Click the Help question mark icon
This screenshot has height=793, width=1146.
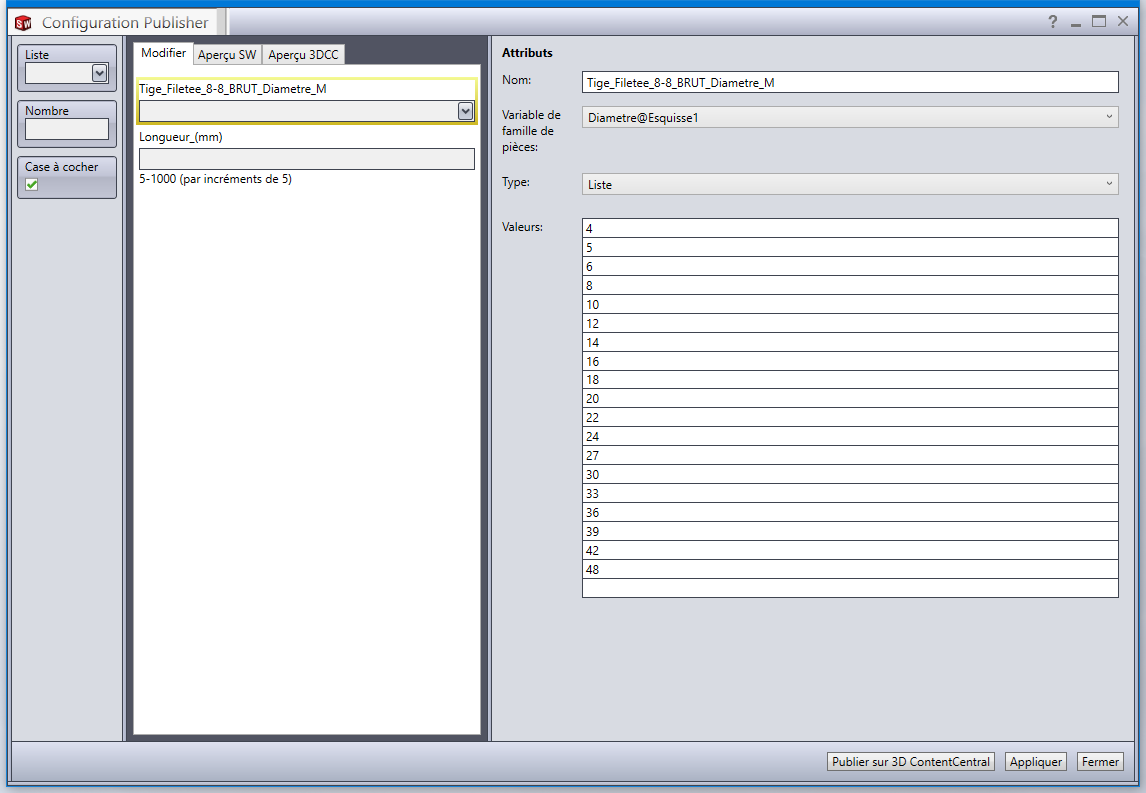(x=1052, y=22)
